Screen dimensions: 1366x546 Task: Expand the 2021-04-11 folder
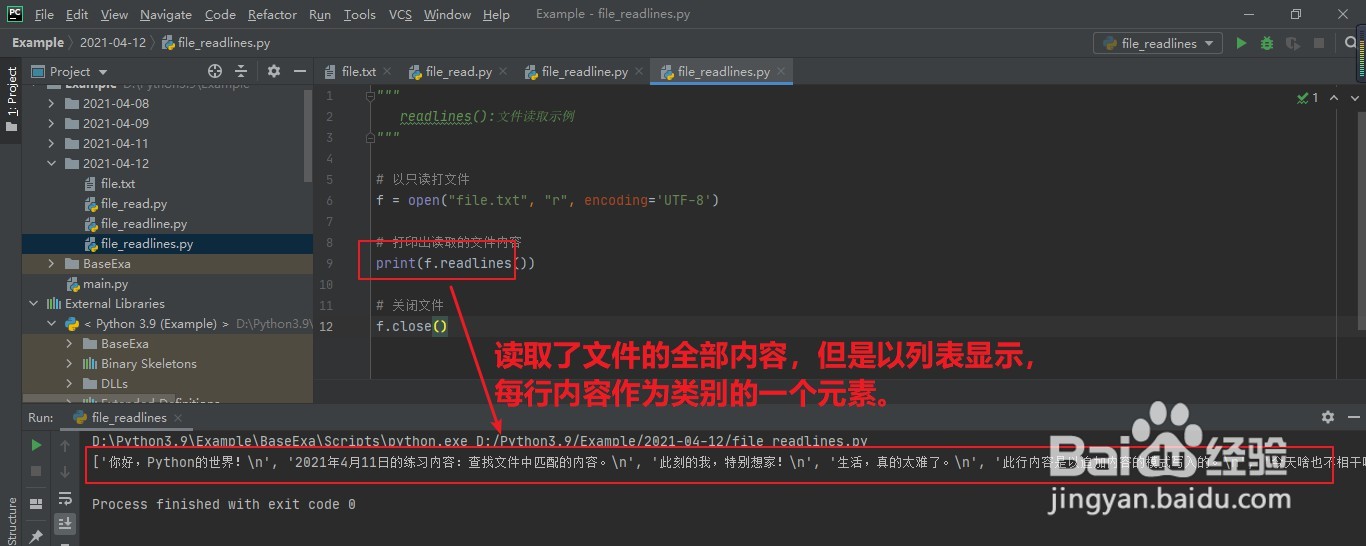coord(52,143)
